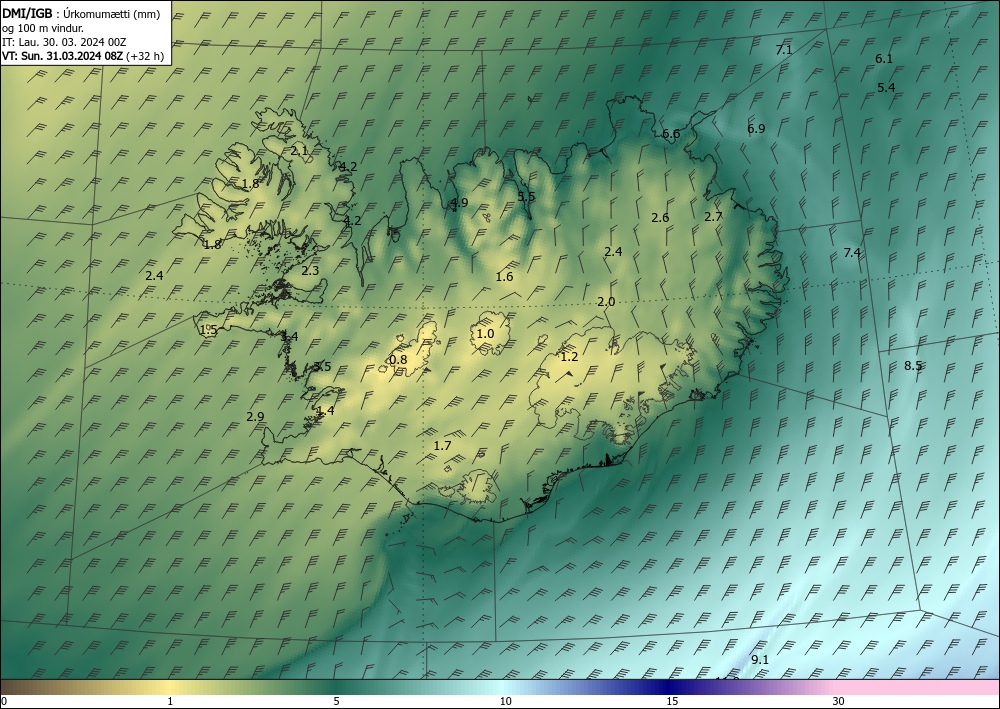The width and height of the screenshot is (1000, 709).
Task: Click the 2.7 value label
Action: click(713, 217)
